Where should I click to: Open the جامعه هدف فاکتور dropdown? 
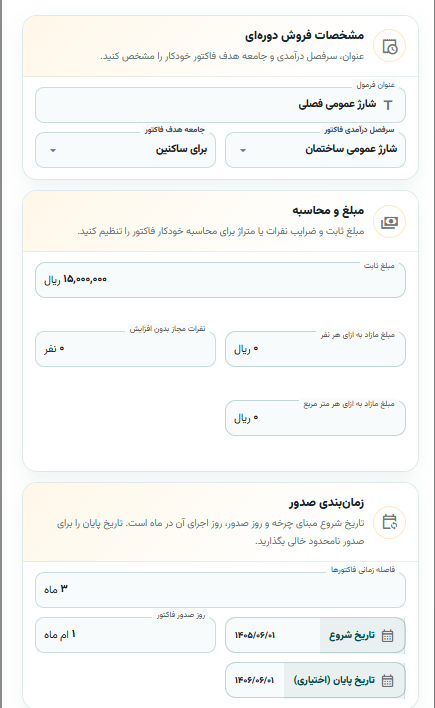coord(126,150)
